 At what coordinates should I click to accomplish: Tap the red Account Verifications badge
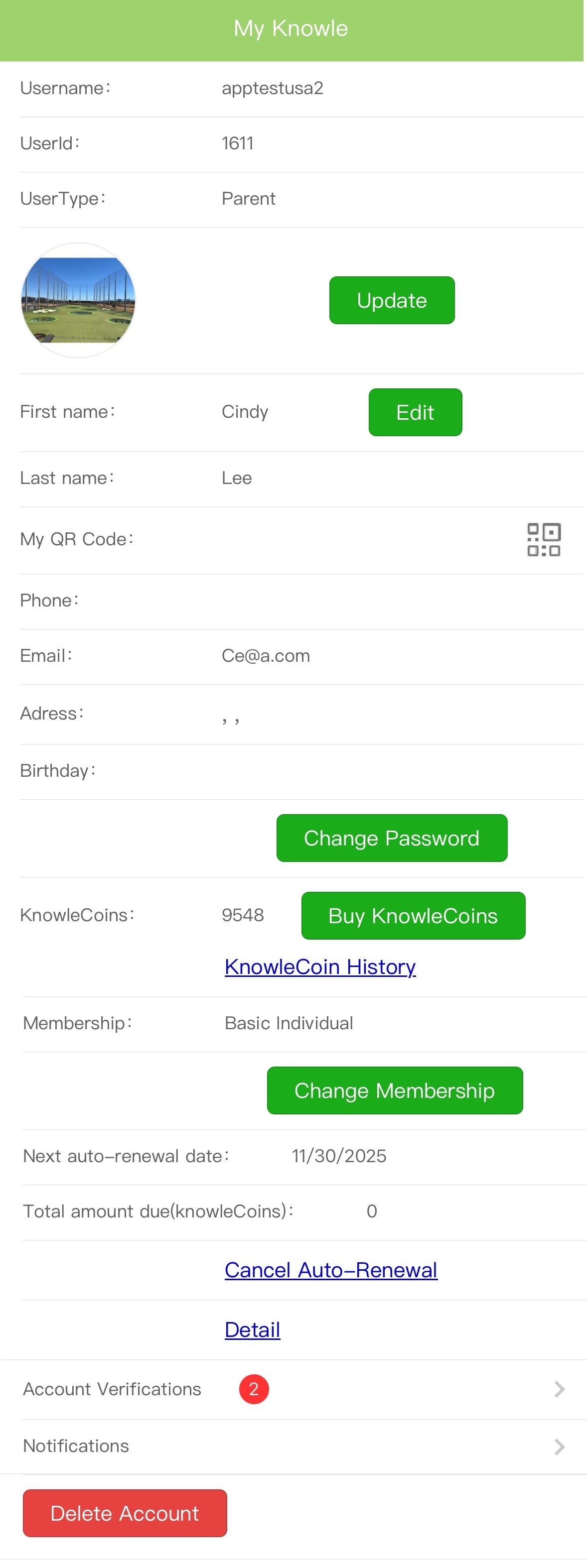pyautogui.click(x=254, y=1388)
